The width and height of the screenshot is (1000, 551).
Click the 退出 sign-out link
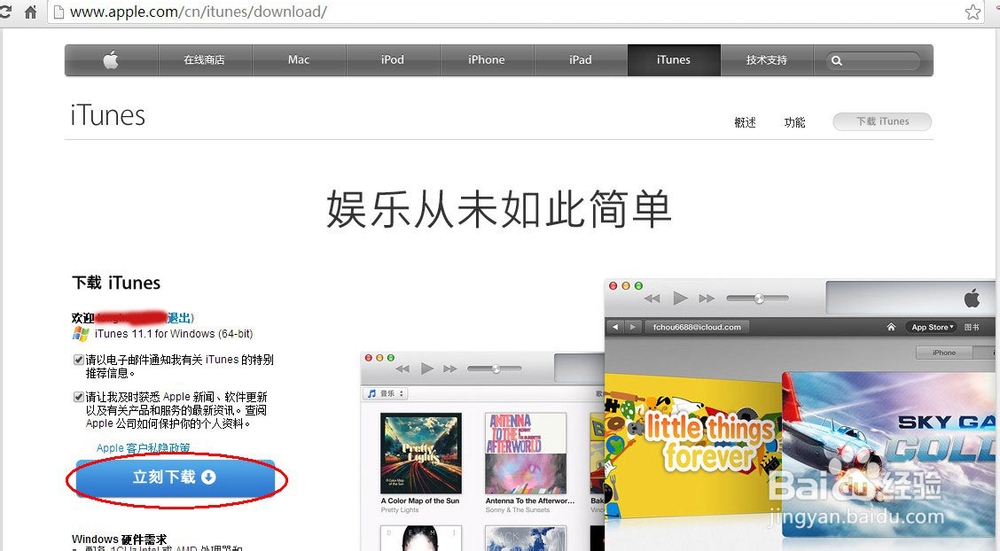[x=179, y=318]
